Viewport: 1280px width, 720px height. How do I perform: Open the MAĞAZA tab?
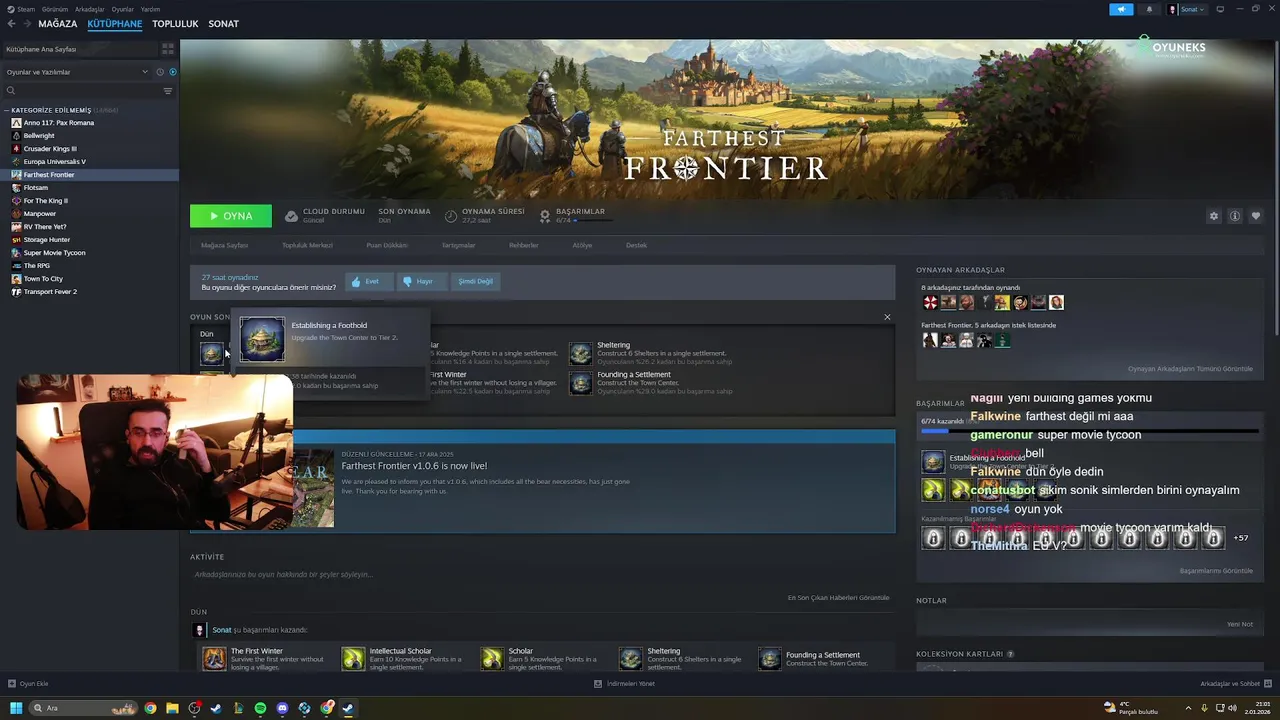pyautogui.click(x=58, y=24)
